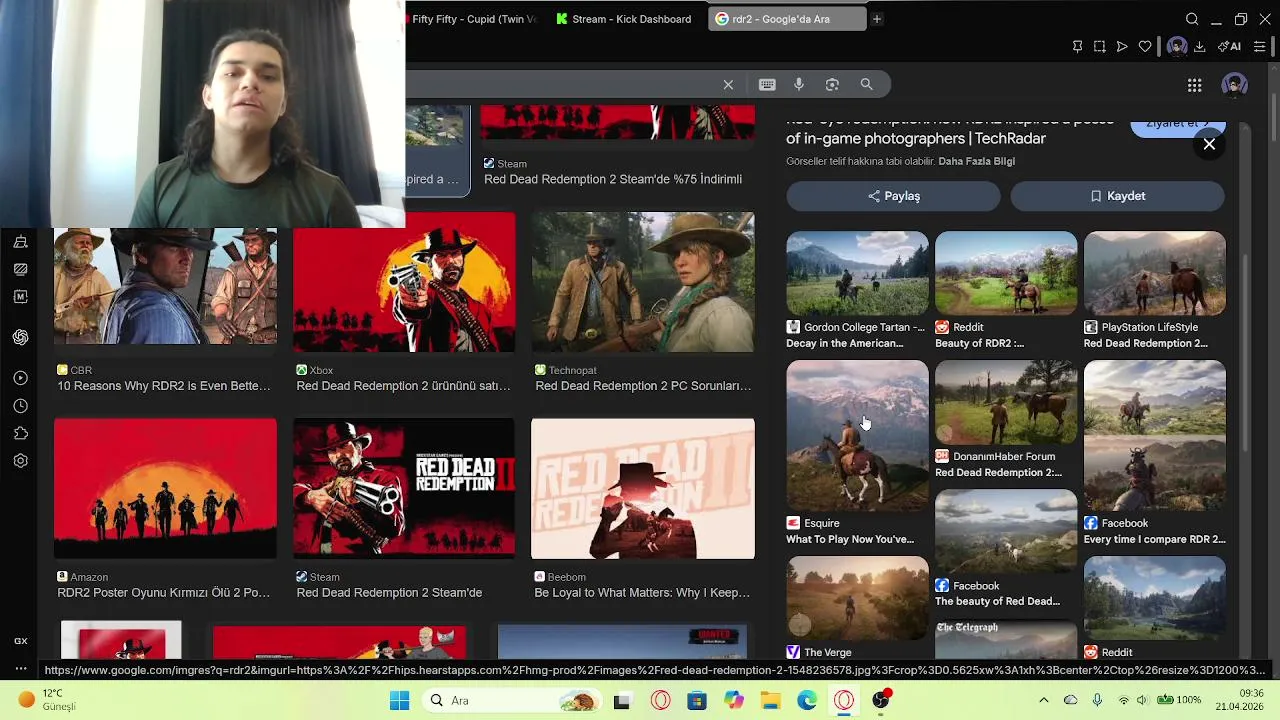The image size is (1280, 720).
Task: Open Copilot from the taskbar
Action: (x=734, y=700)
